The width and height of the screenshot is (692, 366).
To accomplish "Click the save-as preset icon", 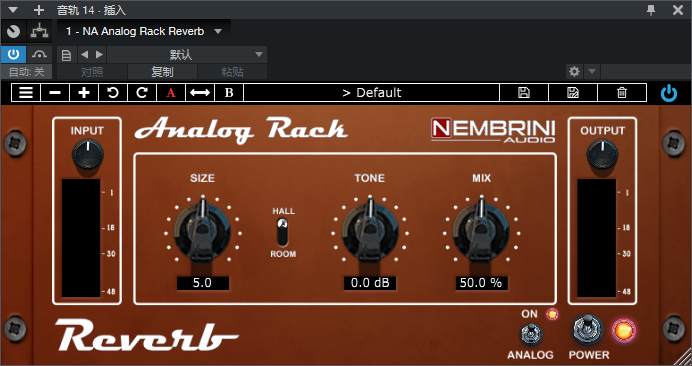I will [573, 93].
